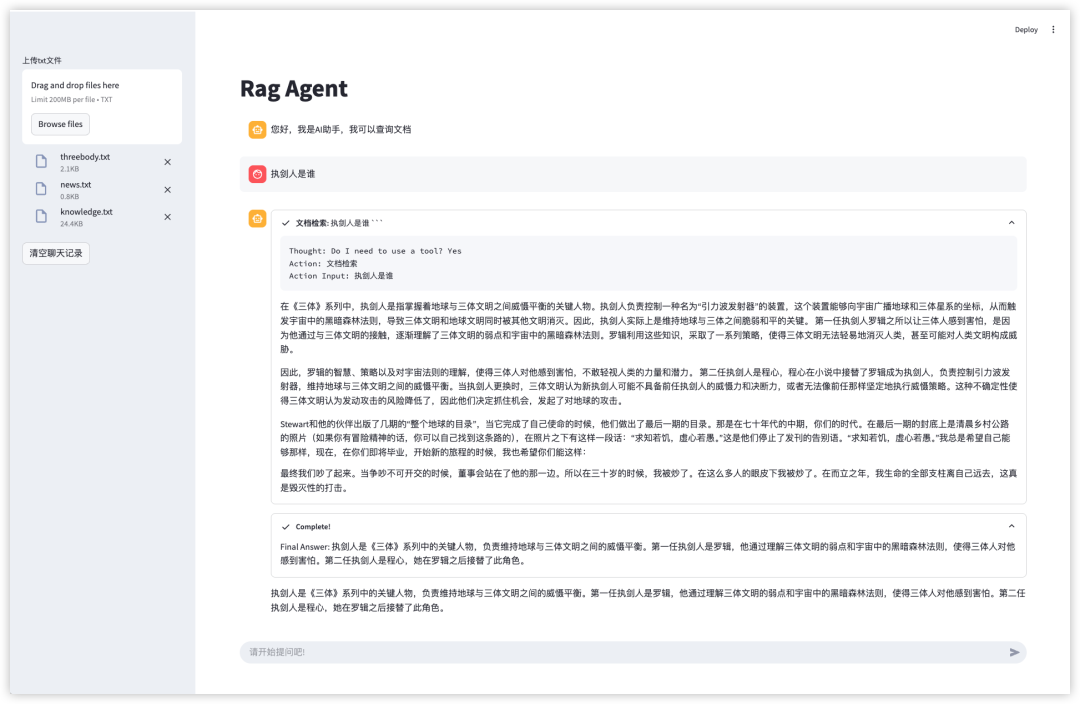Viewport: 1080px width, 704px height.
Task: Click the 文档检索 status check icon
Action: (285, 223)
